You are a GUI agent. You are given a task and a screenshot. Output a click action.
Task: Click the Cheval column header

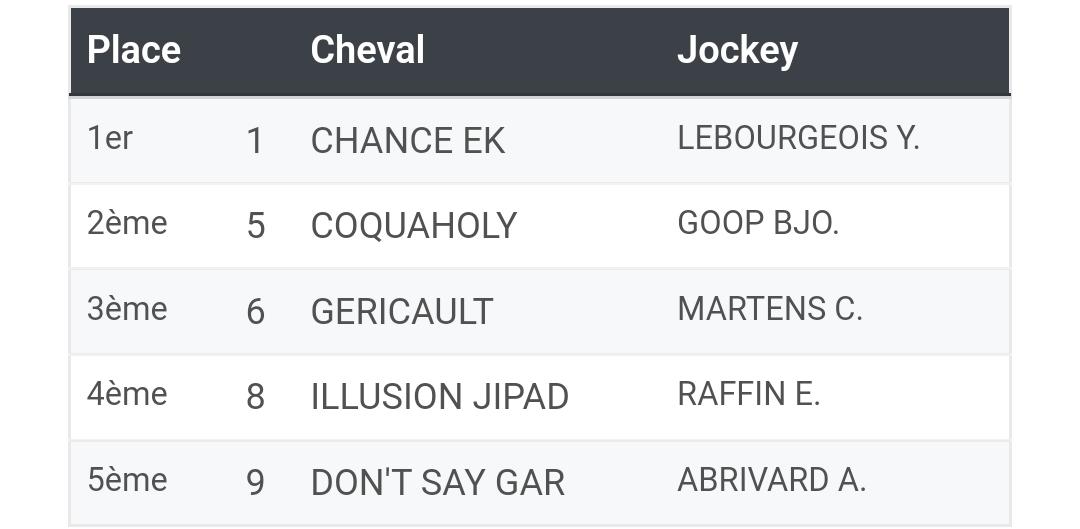pos(367,50)
